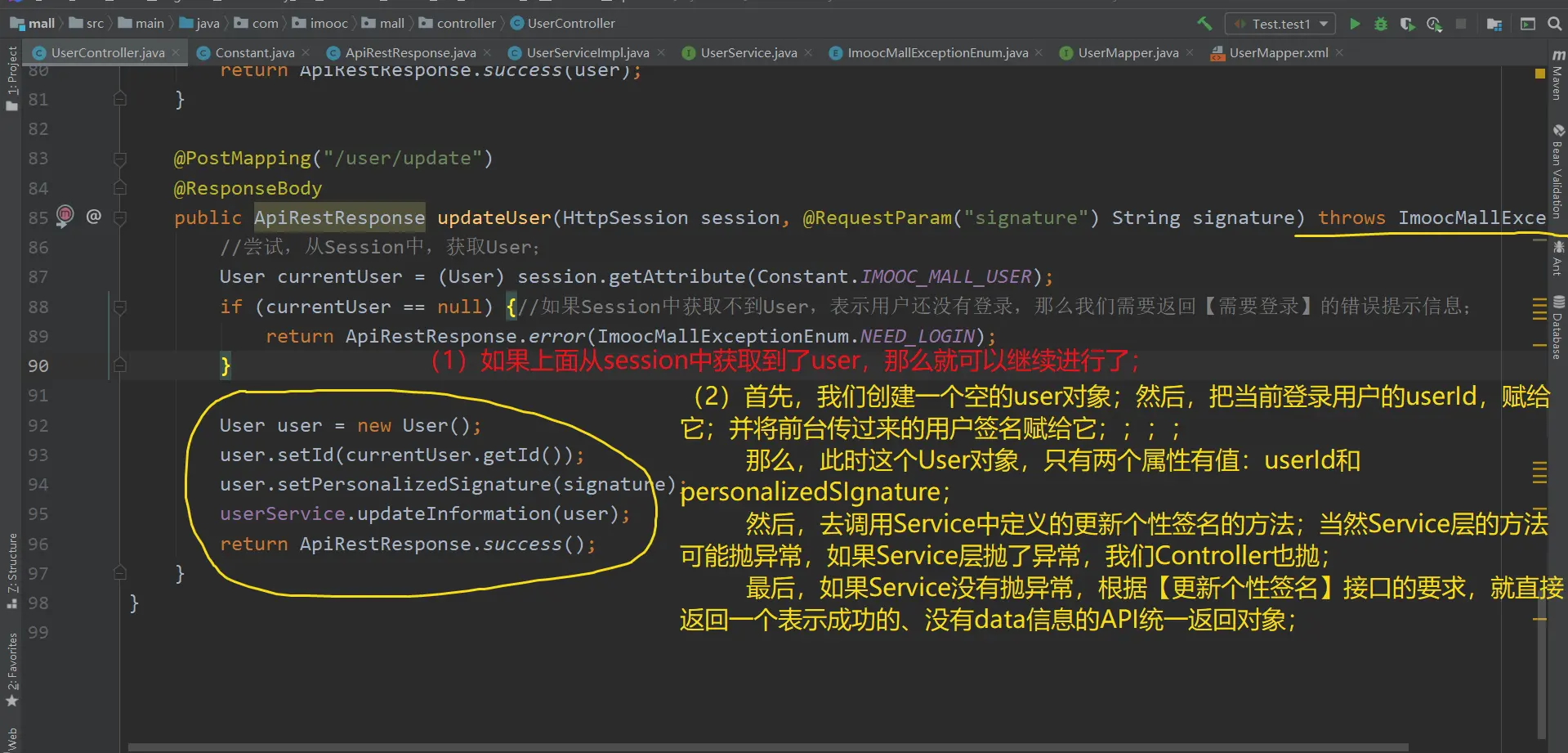Screen dimensions: 1568x753
Task: Close the UserServiceImpl.java tab
Action: [x=661, y=53]
